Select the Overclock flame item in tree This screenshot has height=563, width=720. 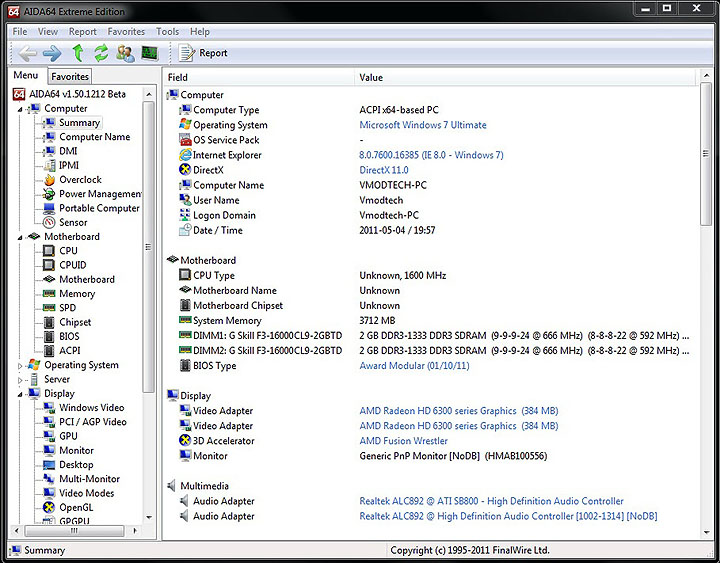point(80,180)
